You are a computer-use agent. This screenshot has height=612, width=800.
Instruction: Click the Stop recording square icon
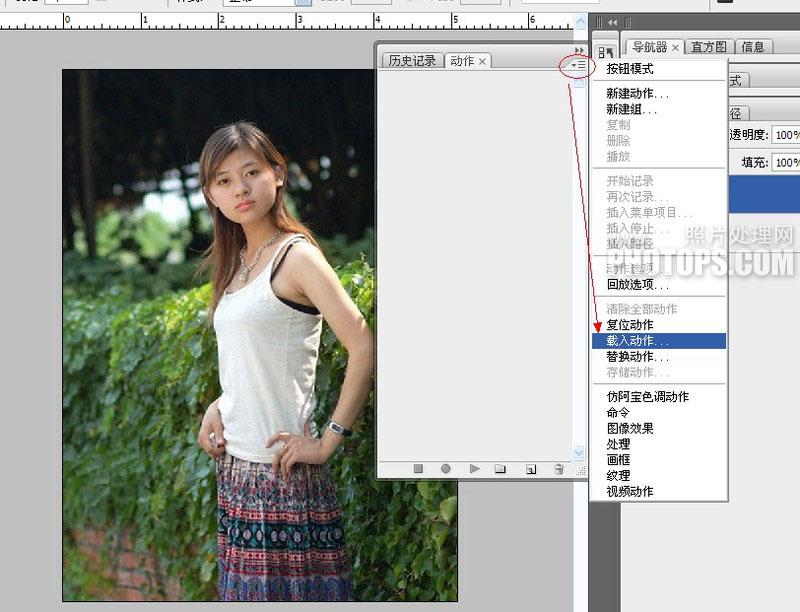[x=418, y=468]
